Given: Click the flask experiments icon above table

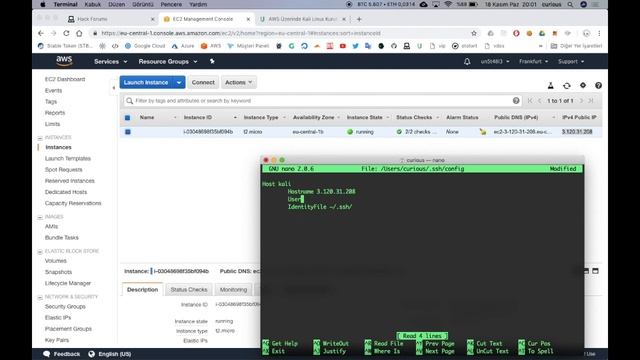Looking at the screenshot, I should (x=551, y=85).
